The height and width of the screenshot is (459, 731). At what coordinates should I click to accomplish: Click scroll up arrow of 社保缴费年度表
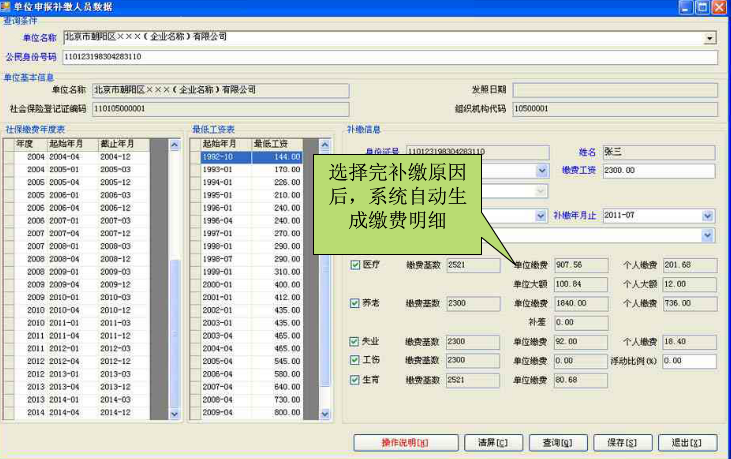174,145
